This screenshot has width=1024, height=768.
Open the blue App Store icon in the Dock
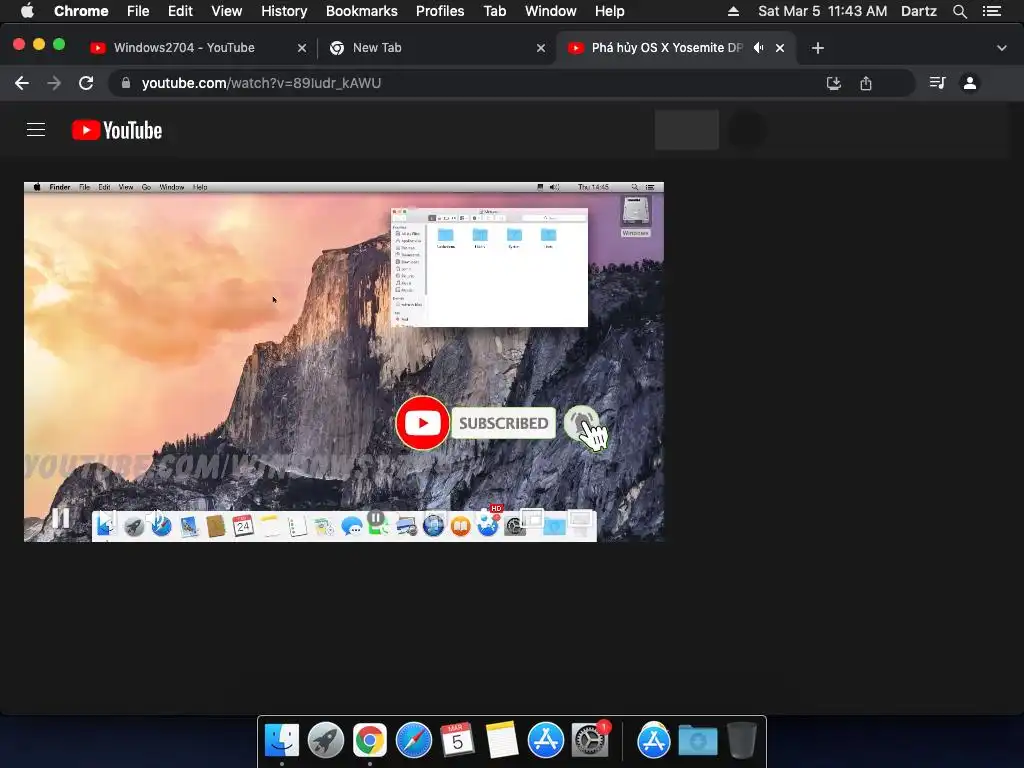545,741
